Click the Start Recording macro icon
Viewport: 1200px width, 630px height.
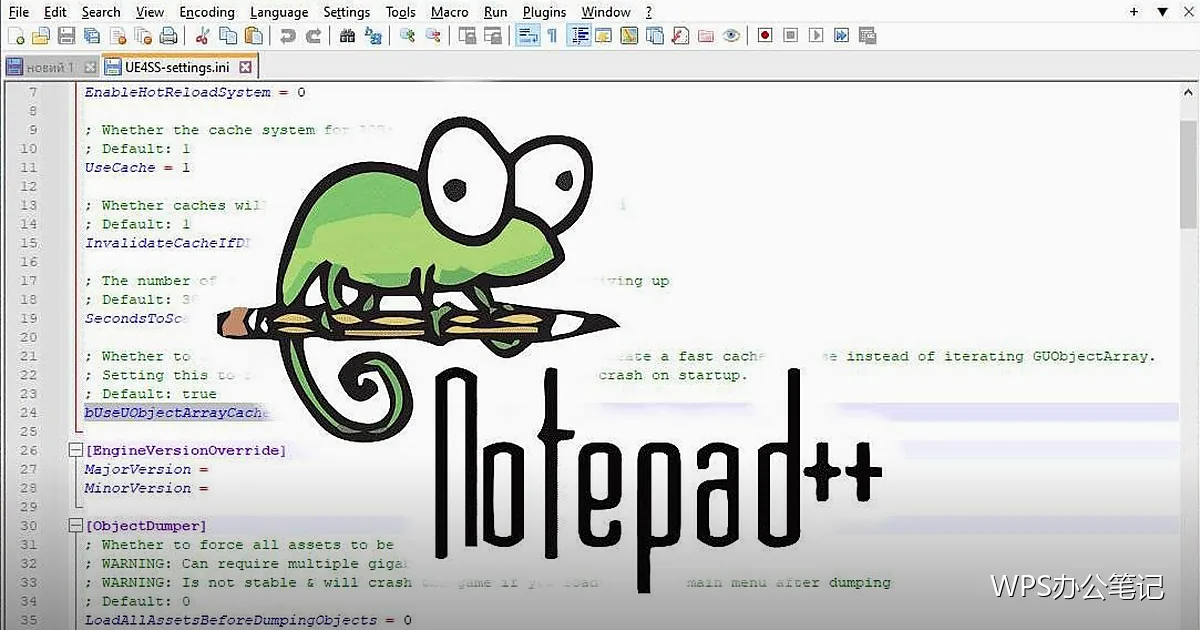pos(765,36)
